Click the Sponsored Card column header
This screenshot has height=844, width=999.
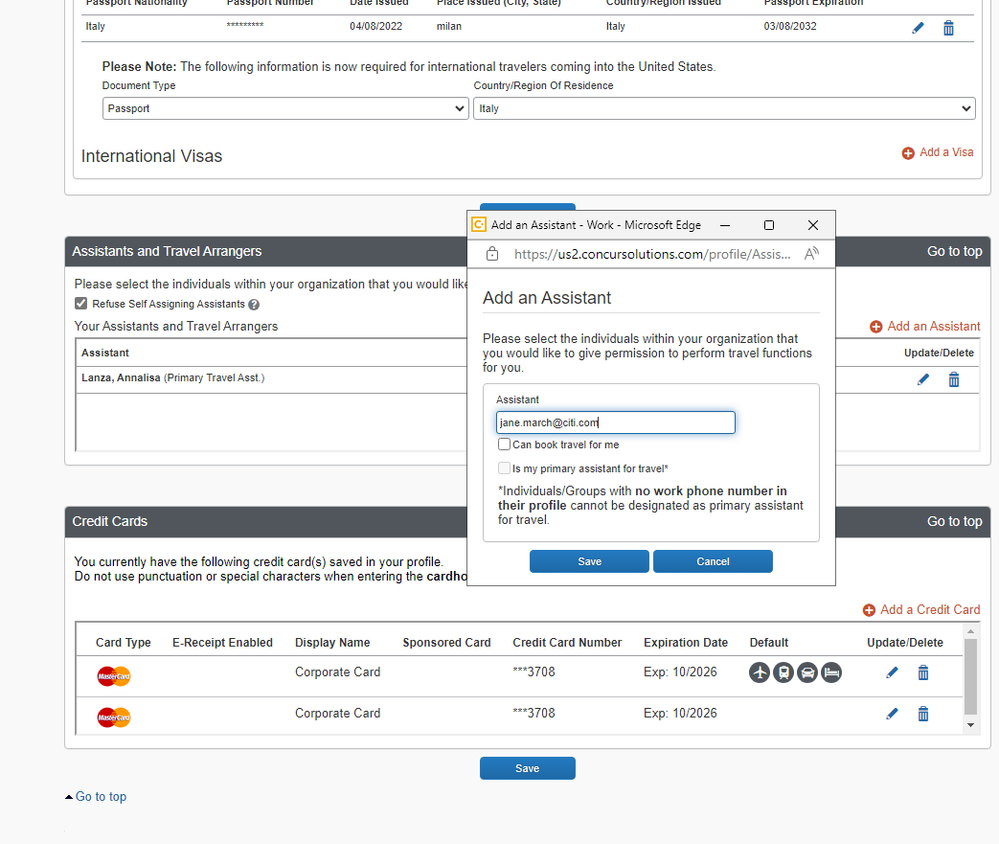click(447, 643)
